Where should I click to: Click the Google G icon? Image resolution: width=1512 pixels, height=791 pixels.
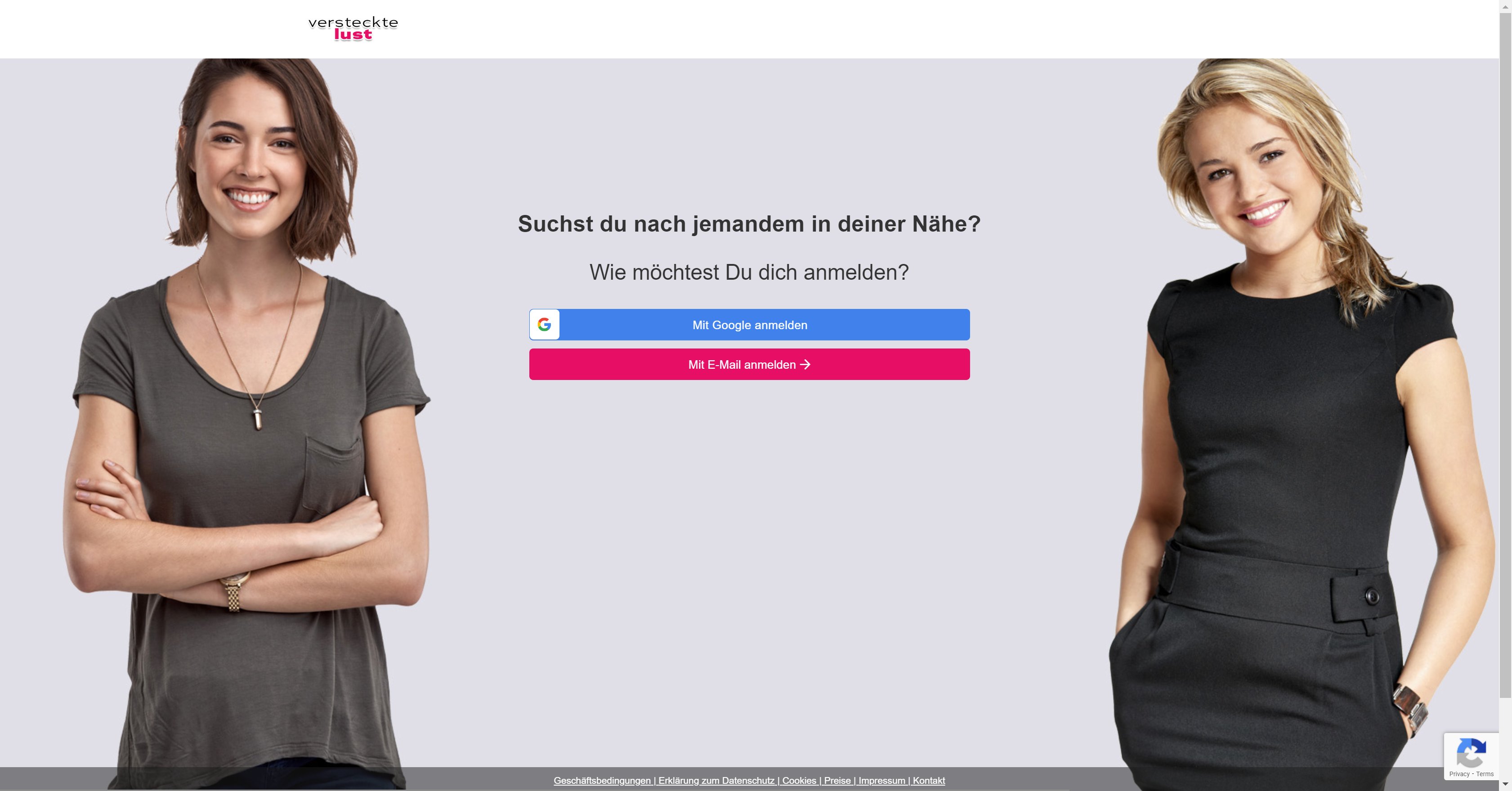(x=544, y=325)
